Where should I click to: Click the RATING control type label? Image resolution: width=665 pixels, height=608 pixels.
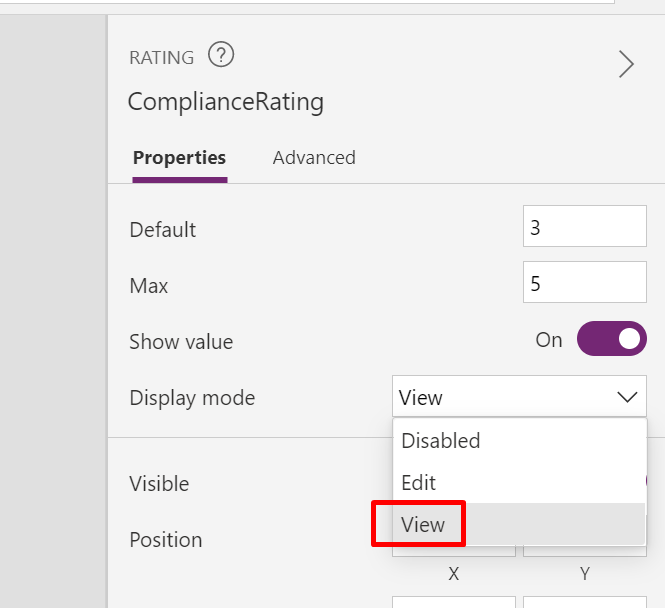tap(162, 58)
